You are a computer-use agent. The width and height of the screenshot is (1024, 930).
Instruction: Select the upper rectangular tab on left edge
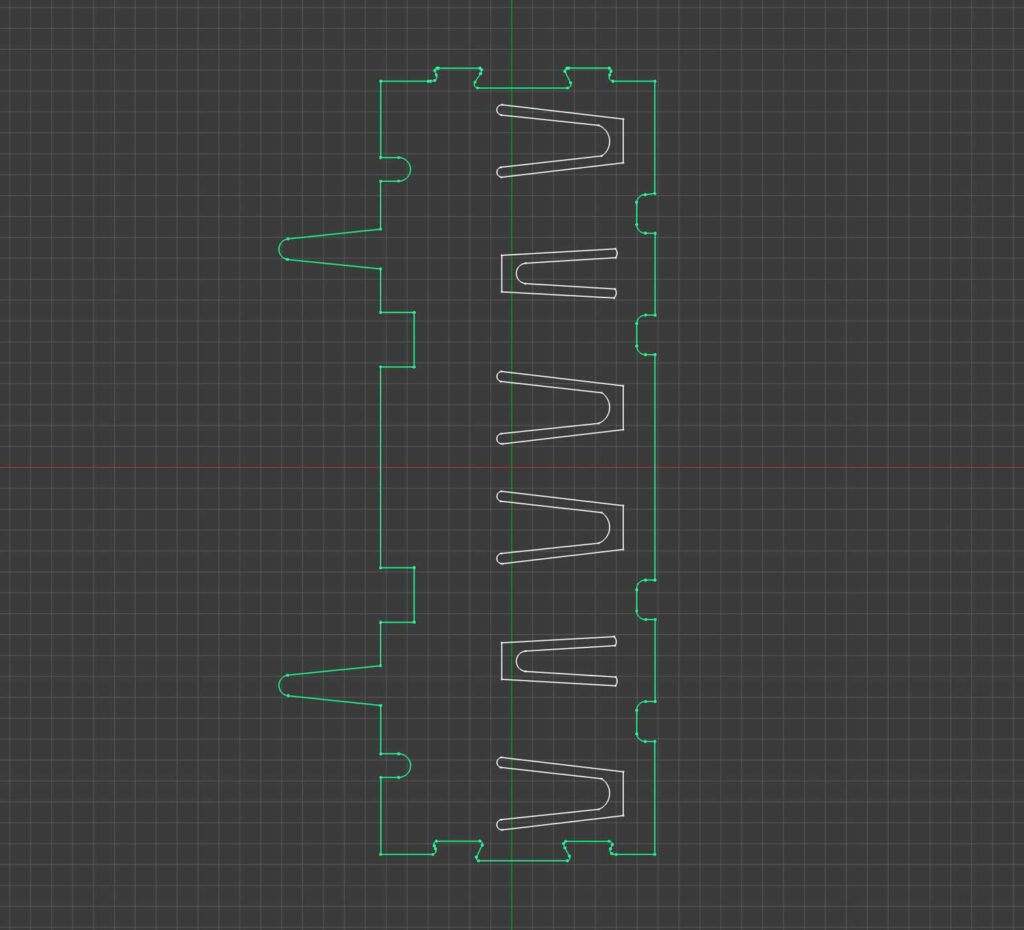pos(414,339)
